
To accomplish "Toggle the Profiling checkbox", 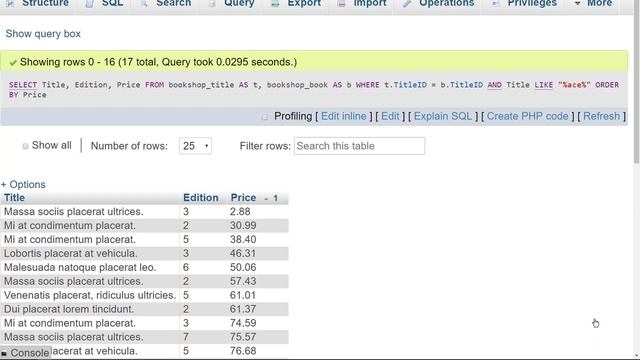I will point(264,117).
